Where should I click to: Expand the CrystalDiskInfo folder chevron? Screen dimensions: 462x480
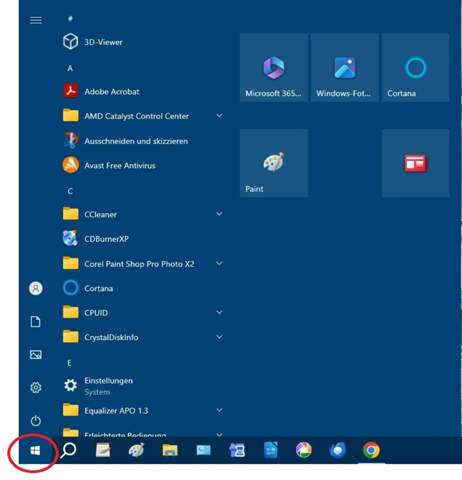coord(219,337)
